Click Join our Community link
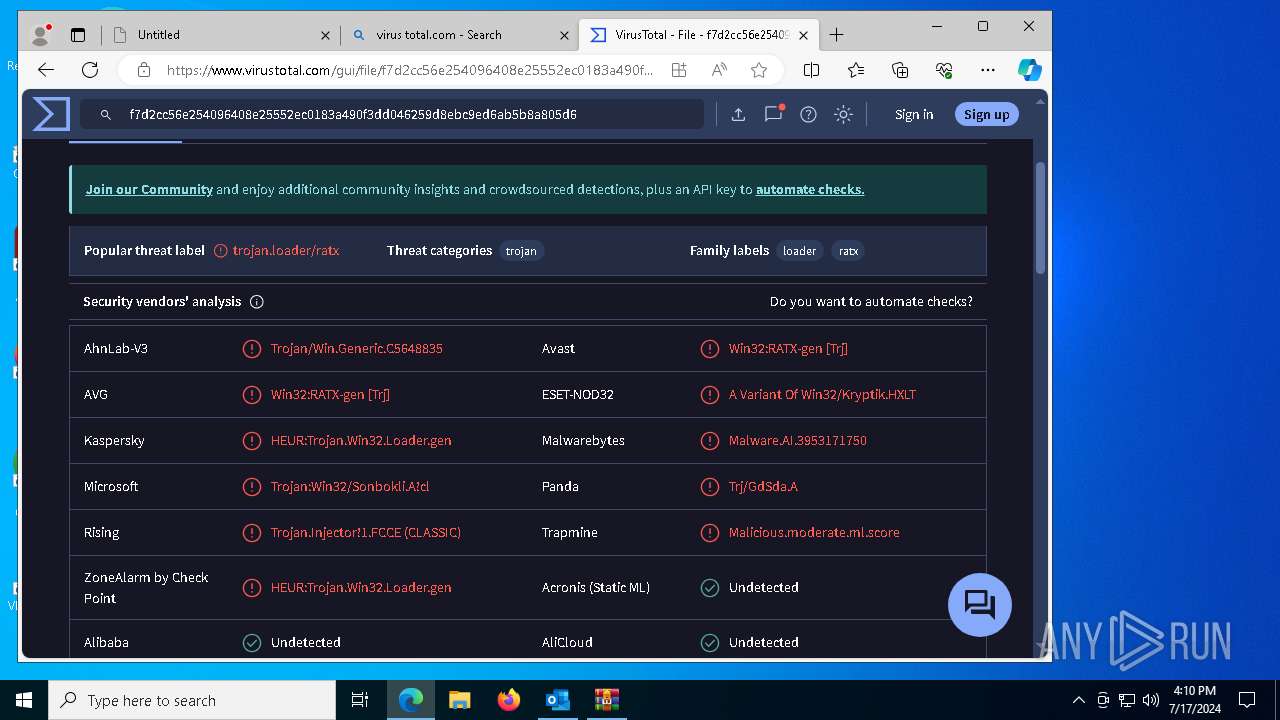 149,189
